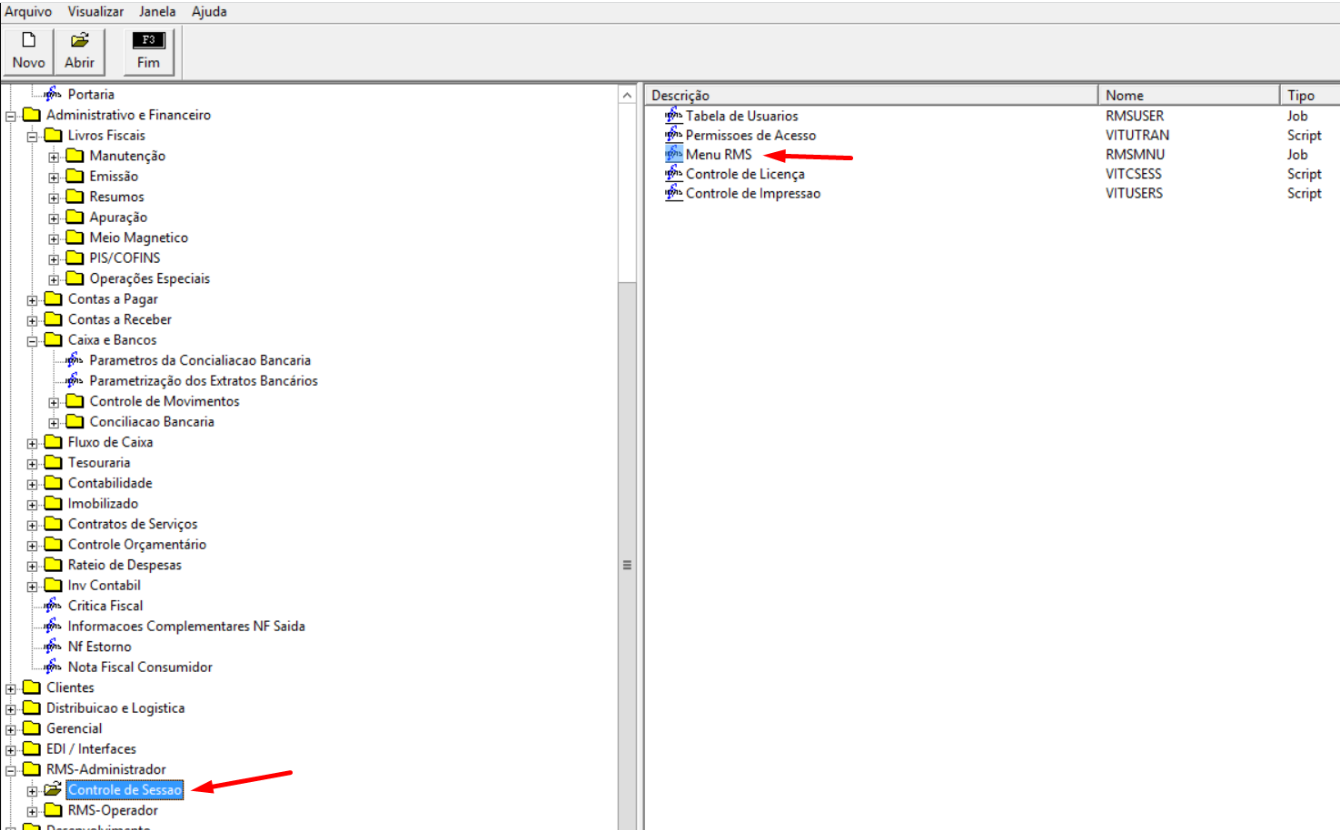This screenshot has width=1340, height=830.
Task: Select the Controle de Impressao script icon
Action: (x=674, y=192)
